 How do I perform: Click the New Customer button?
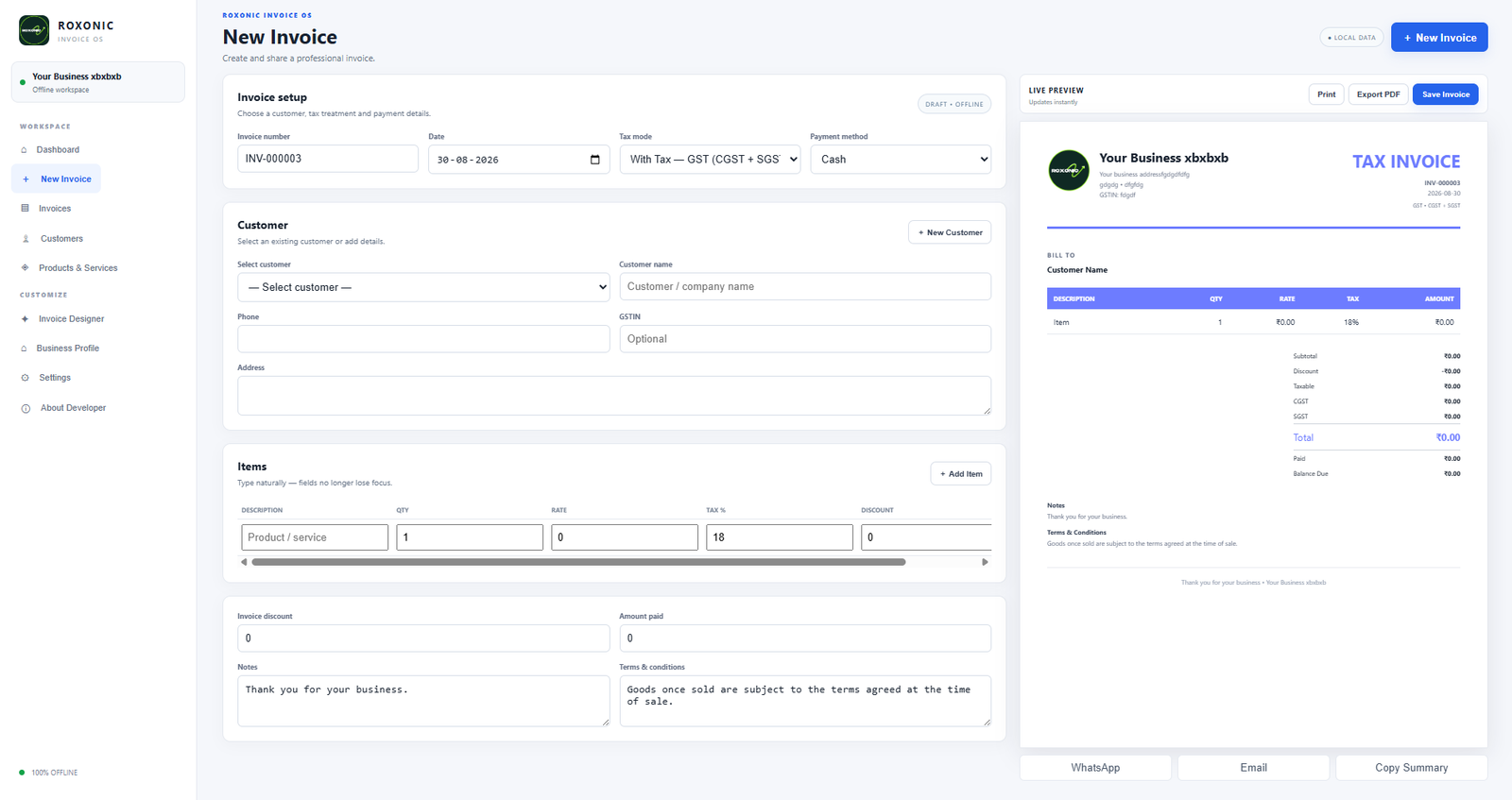click(950, 232)
